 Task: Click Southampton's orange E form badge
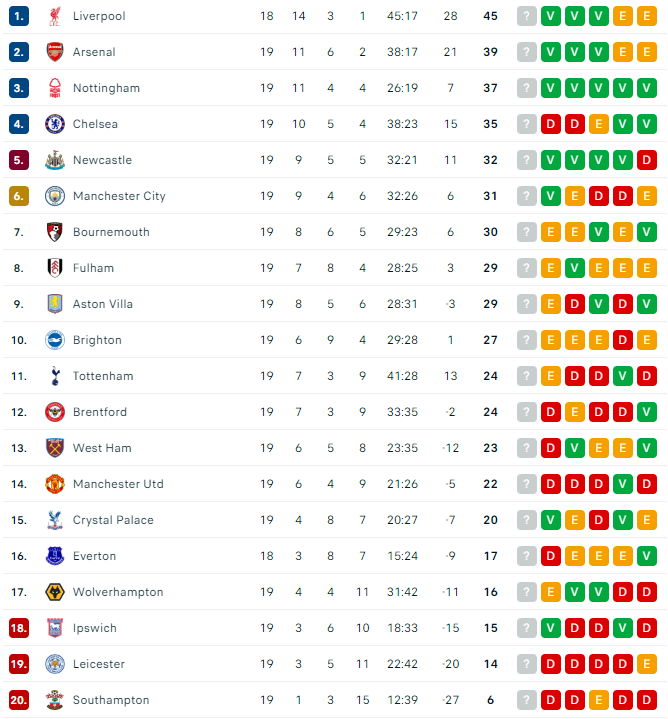pos(599,700)
